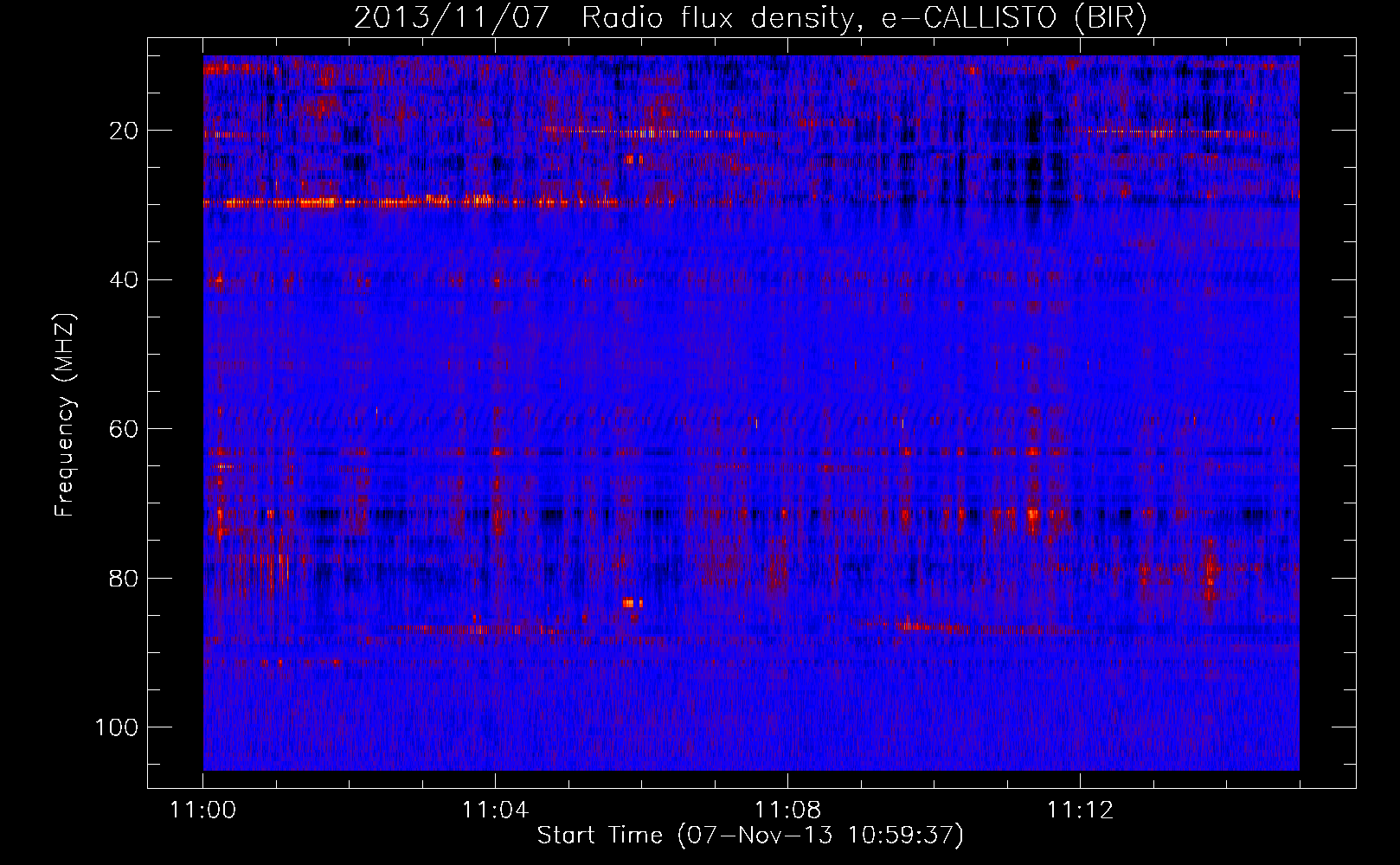Image resolution: width=1400 pixels, height=865 pixels.
Task: Select the 11:04 time tick label
Action: coord(495,811)
